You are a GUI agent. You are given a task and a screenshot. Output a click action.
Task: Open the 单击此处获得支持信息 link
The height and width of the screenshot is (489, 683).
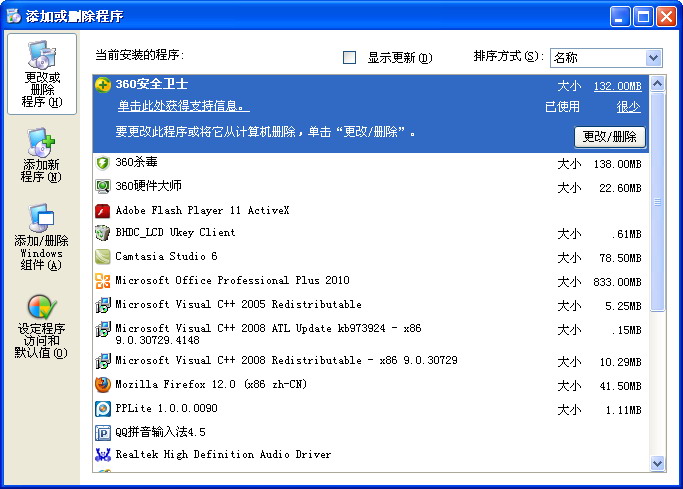(183, 106)
